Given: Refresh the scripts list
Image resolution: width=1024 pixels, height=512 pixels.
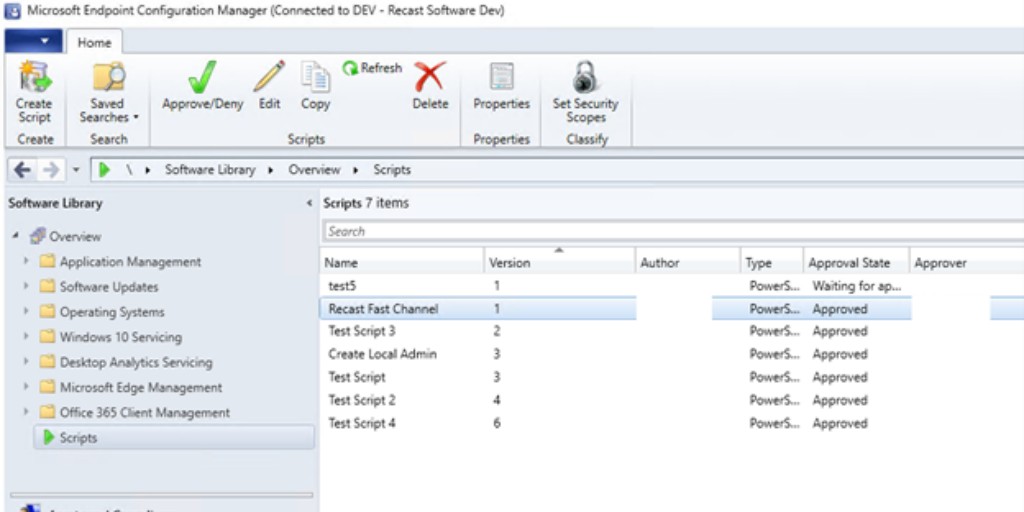Looking at the screenshot, I should [x=372, y=68].
